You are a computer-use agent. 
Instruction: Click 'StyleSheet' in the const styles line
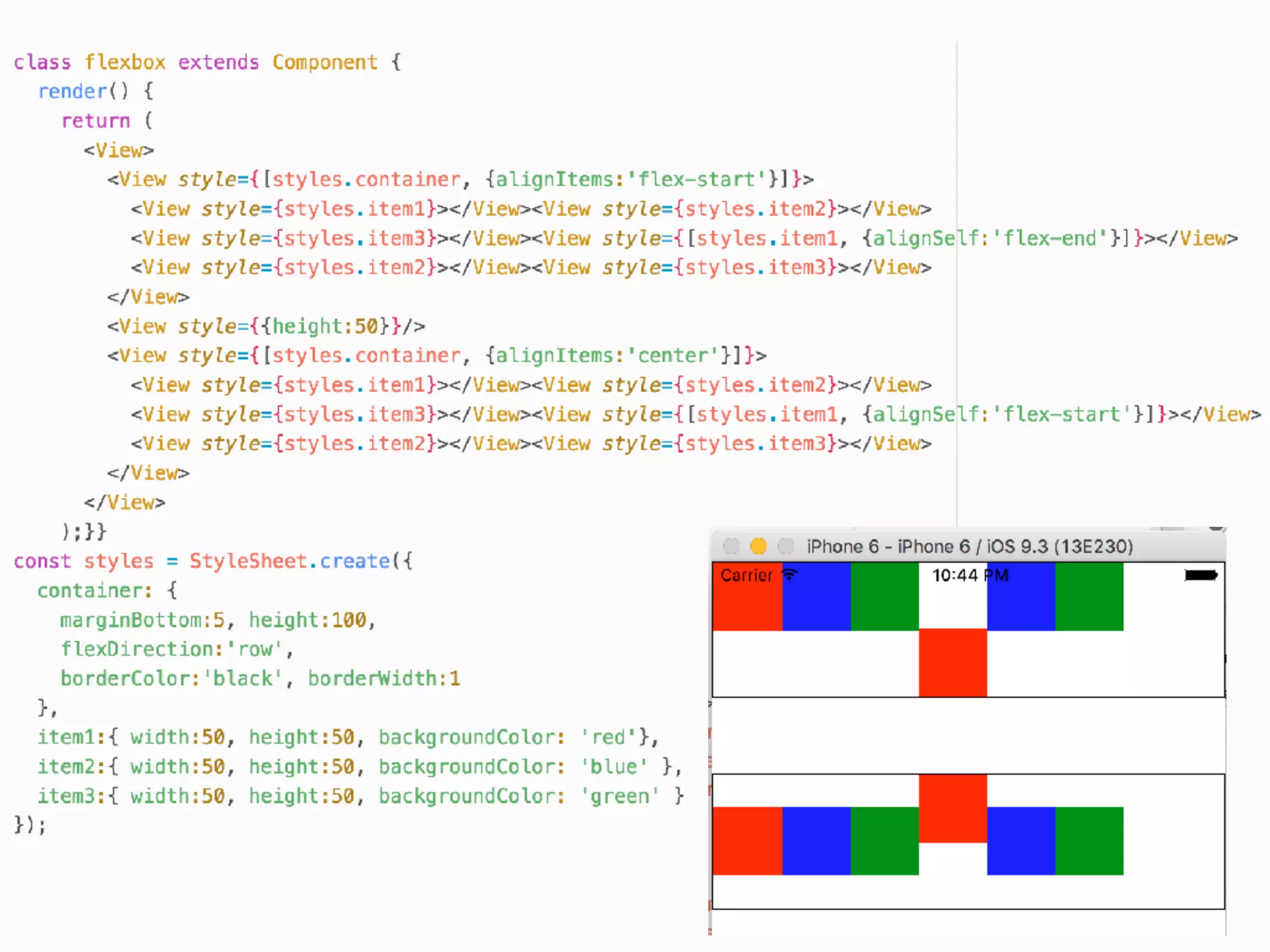[248, 561]
